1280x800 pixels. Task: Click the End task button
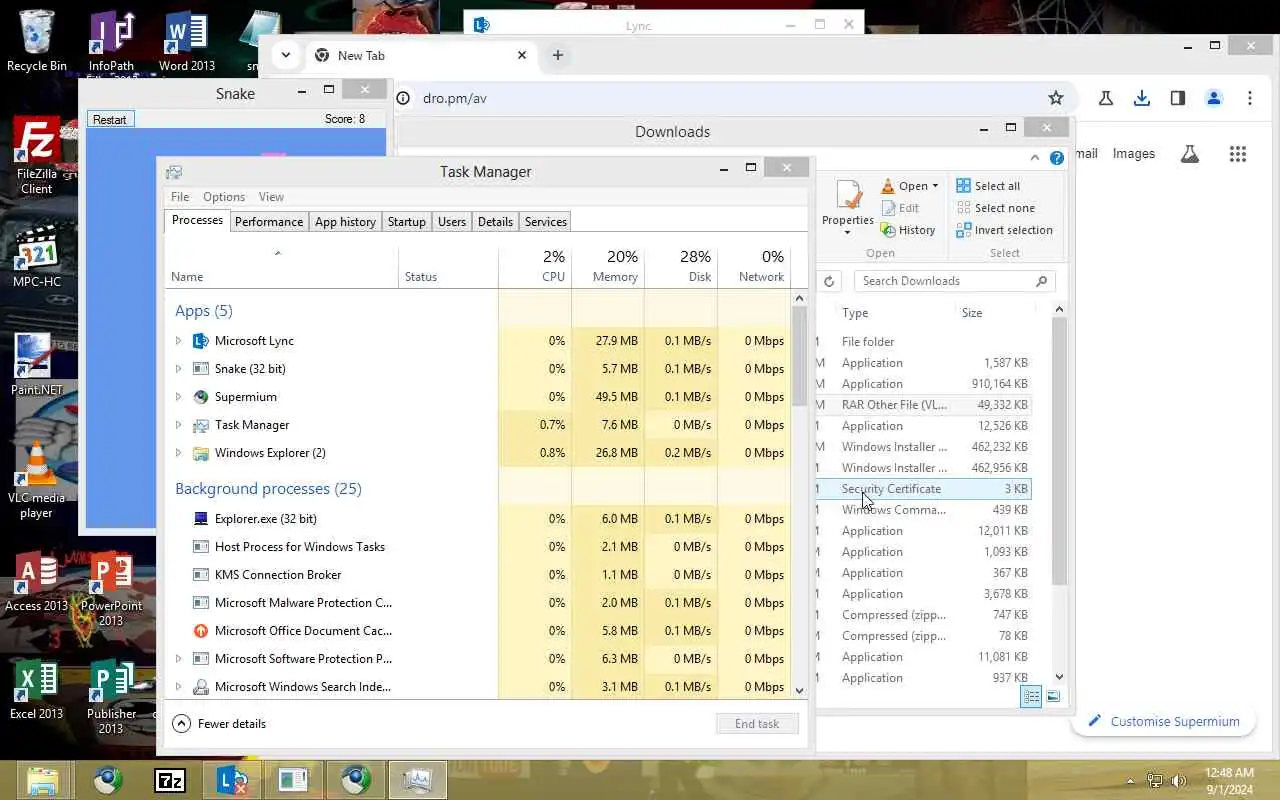click(757, 724)
